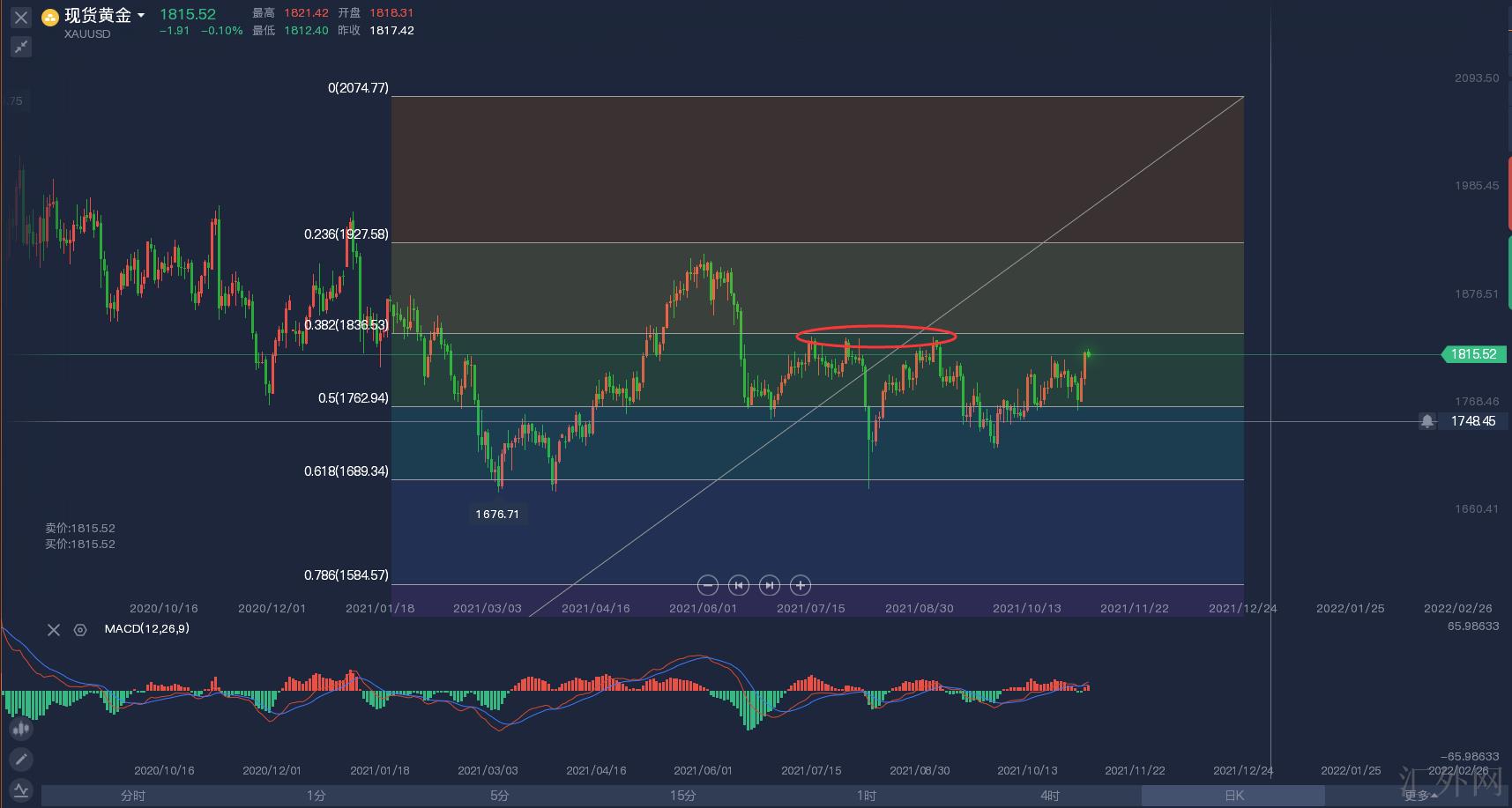Image resolution: width=1512 pixels, height=808 pixels.
Task: Expand the 更多 timeframe menu
Action: (1419, 796)
